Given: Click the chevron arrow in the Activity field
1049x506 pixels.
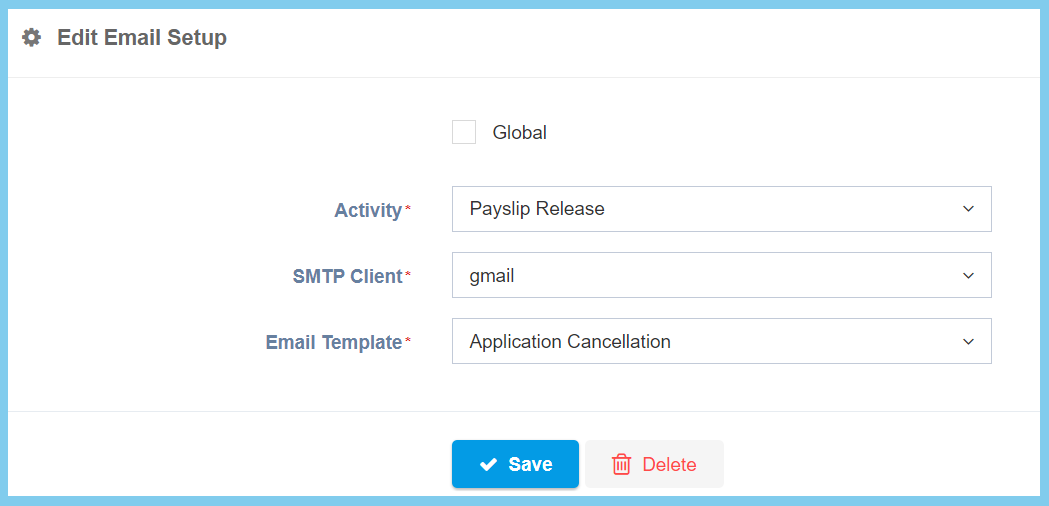Looking at the screenshot, I should point(967,209).
